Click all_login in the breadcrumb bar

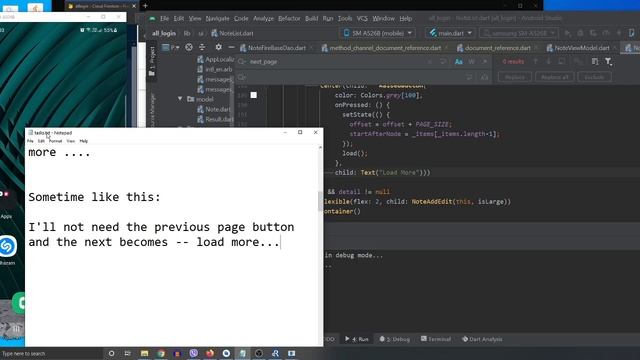[x=164, y=33]
